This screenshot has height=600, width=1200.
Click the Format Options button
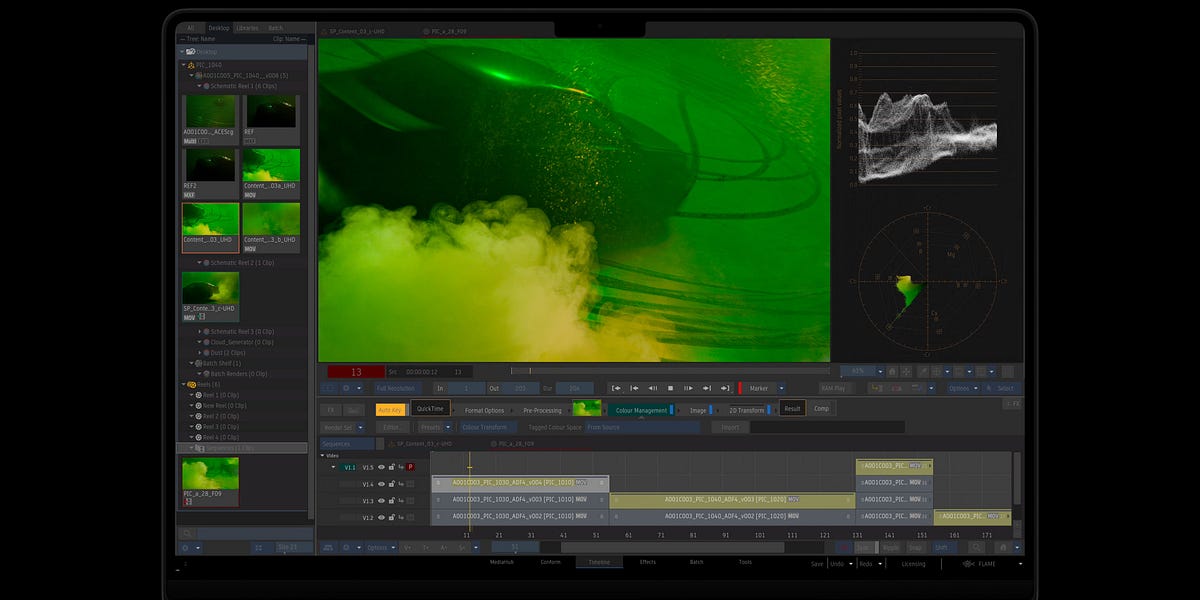(484, 410)
